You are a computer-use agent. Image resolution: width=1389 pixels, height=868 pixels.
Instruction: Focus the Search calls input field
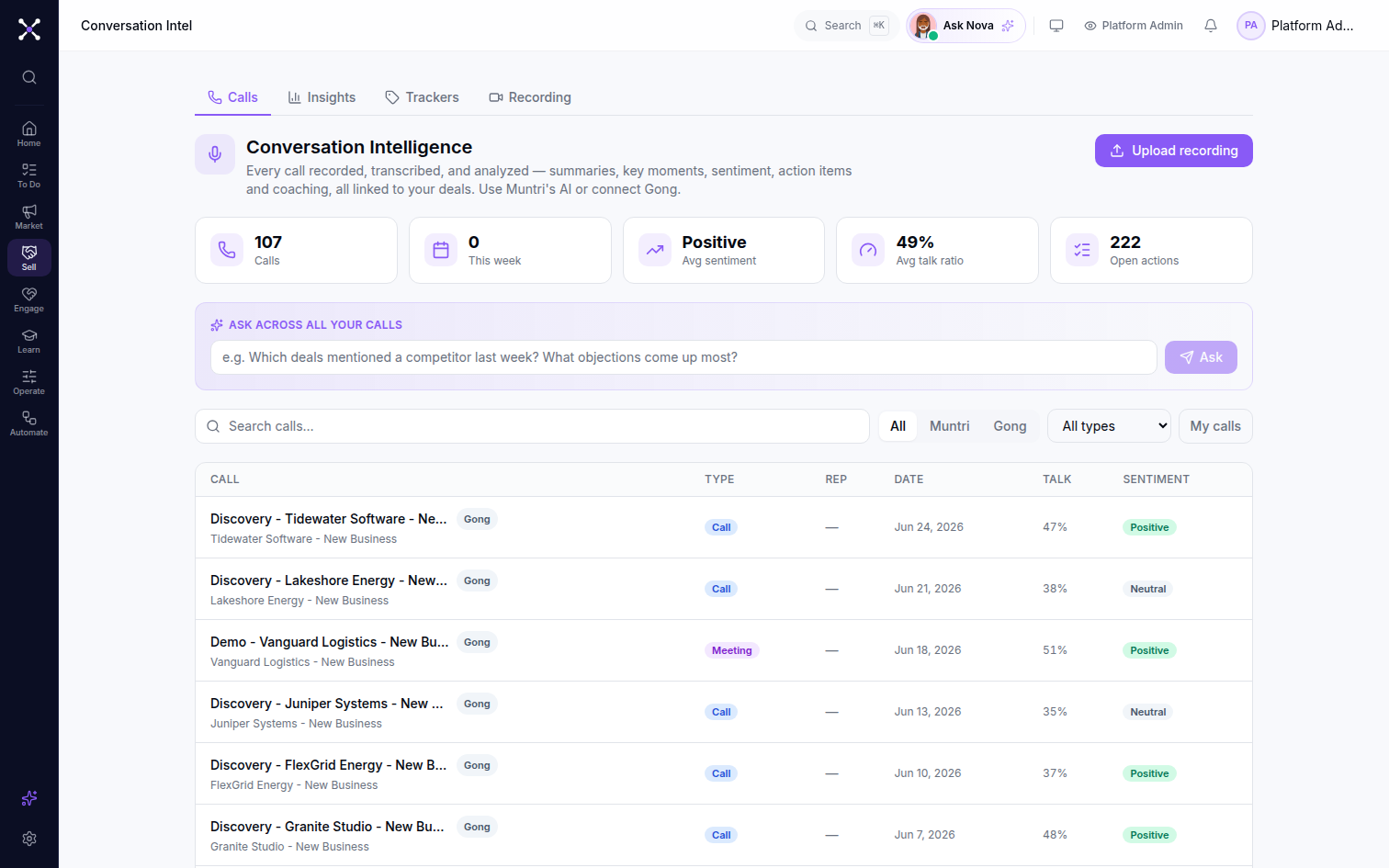pos(532,426)
